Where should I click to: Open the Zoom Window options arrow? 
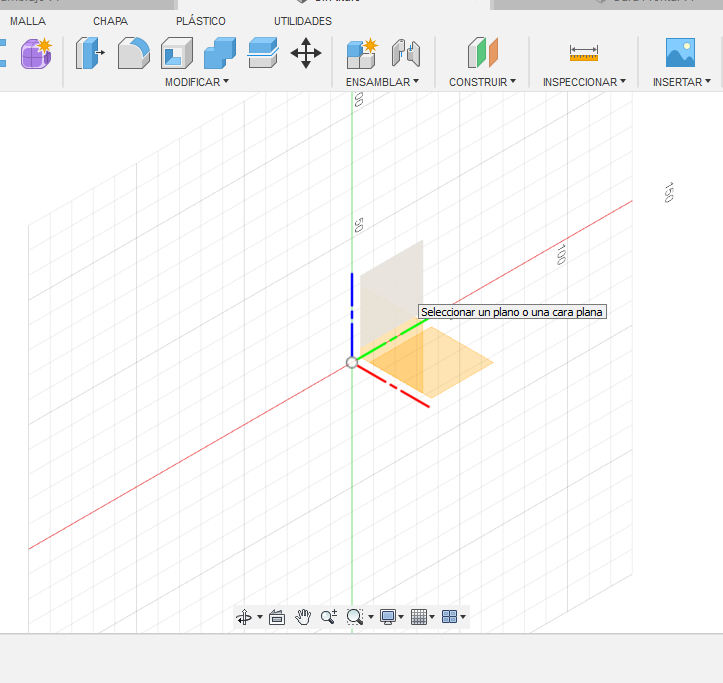point(371,617)
